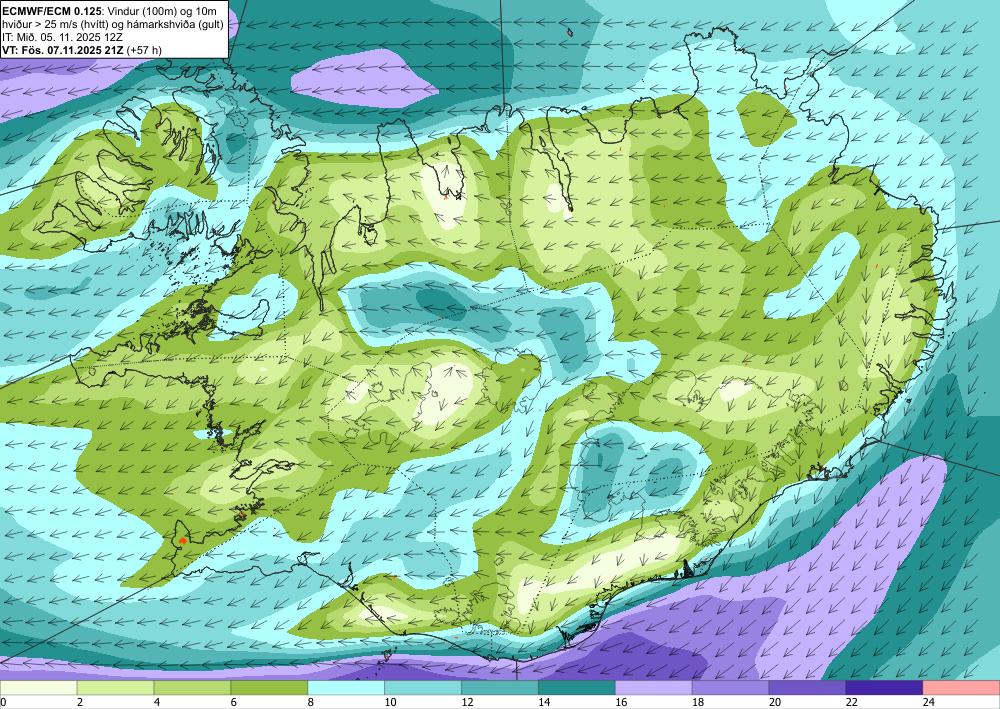Click the legend value "12"
This screenshot has width=1000, height=709.
pos(467,702)
